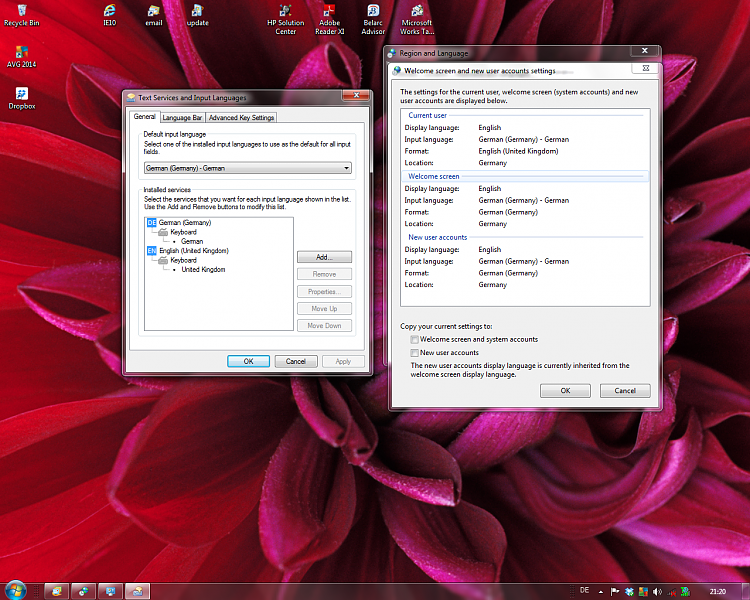Click the DE language indicator in the taskbar

(x=584, y=590)
